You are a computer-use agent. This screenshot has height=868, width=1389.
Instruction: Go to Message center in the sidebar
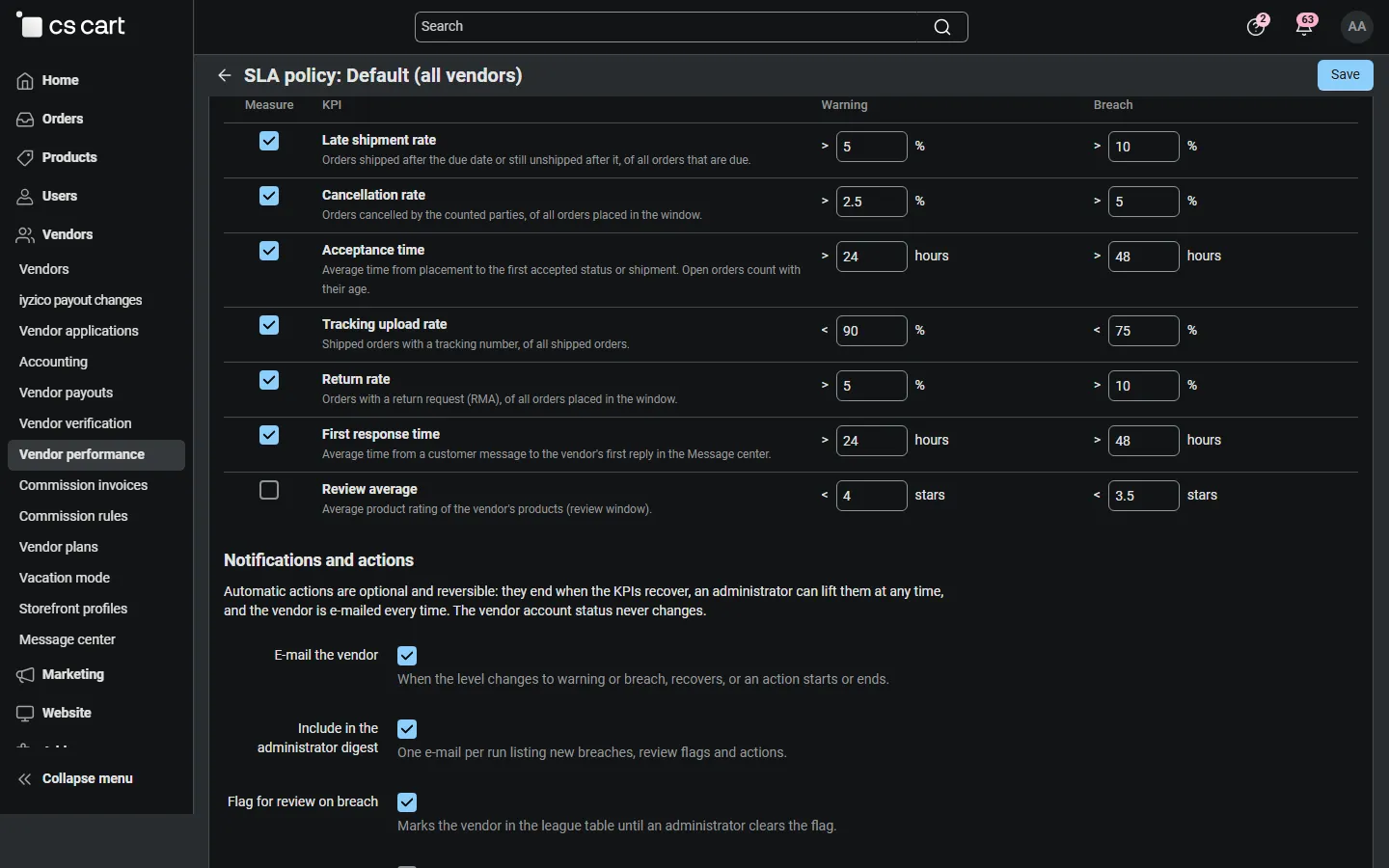[68, 639]
